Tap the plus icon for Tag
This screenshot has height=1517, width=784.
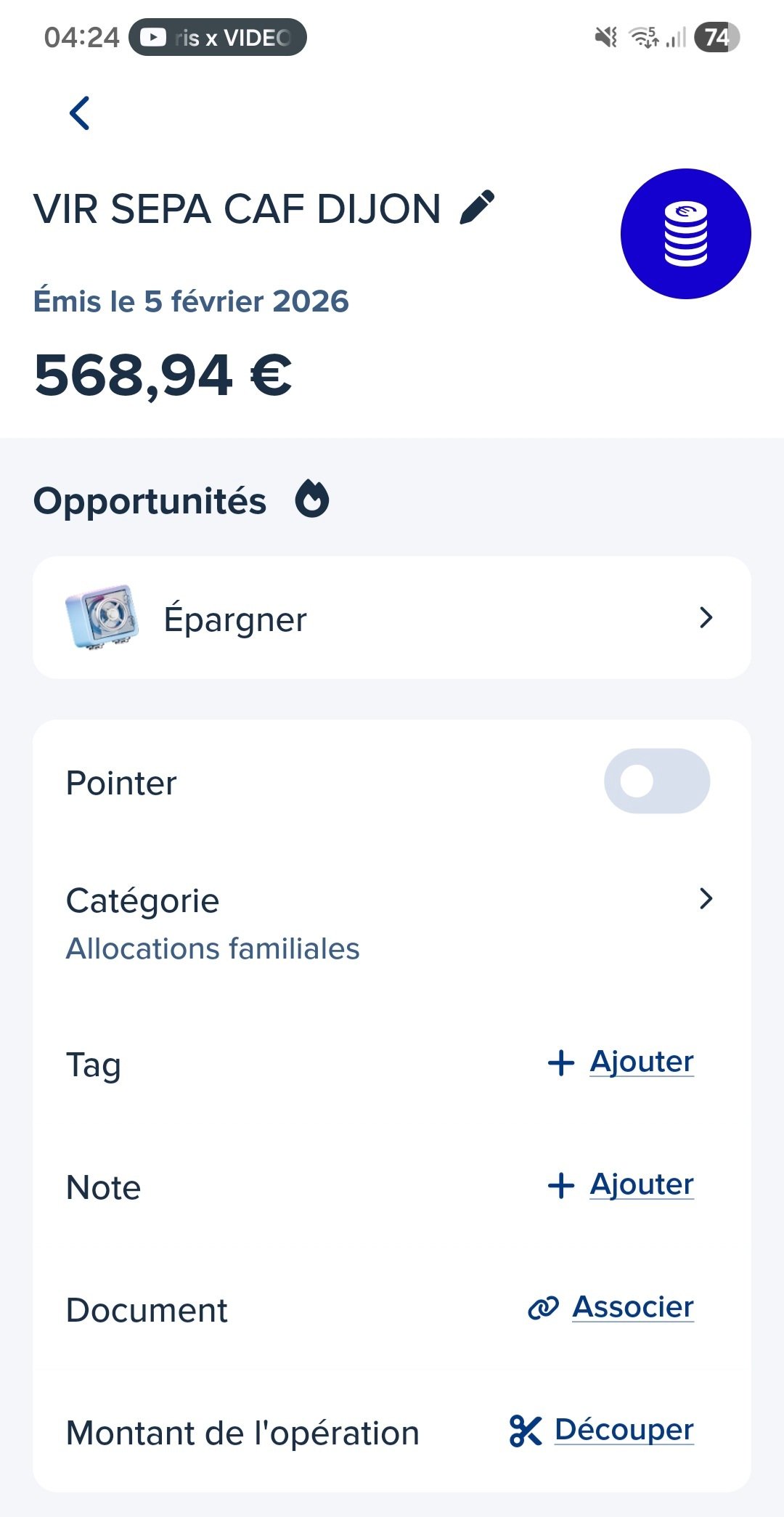click(x=561, y=1062)
